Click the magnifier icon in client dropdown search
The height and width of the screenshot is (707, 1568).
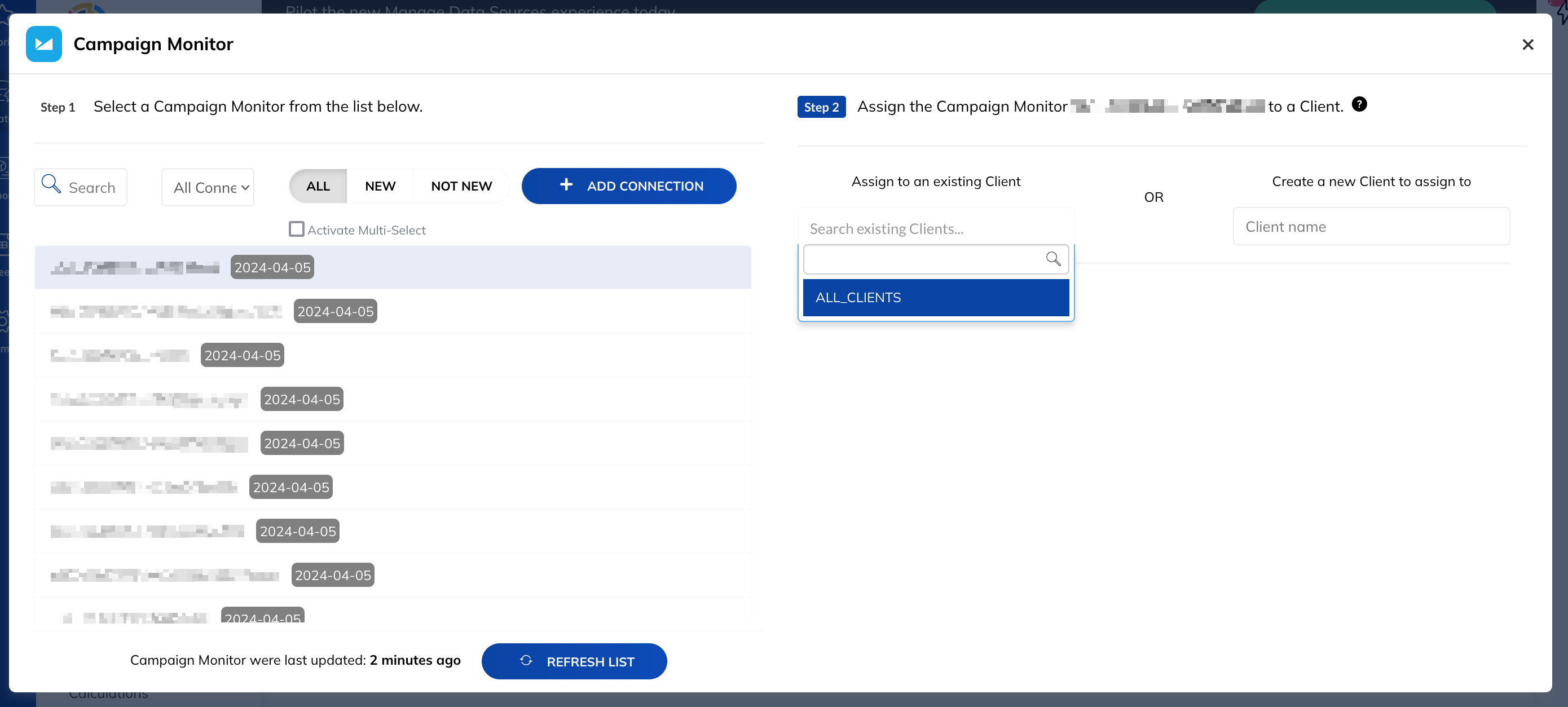[x=1053, y=259]
